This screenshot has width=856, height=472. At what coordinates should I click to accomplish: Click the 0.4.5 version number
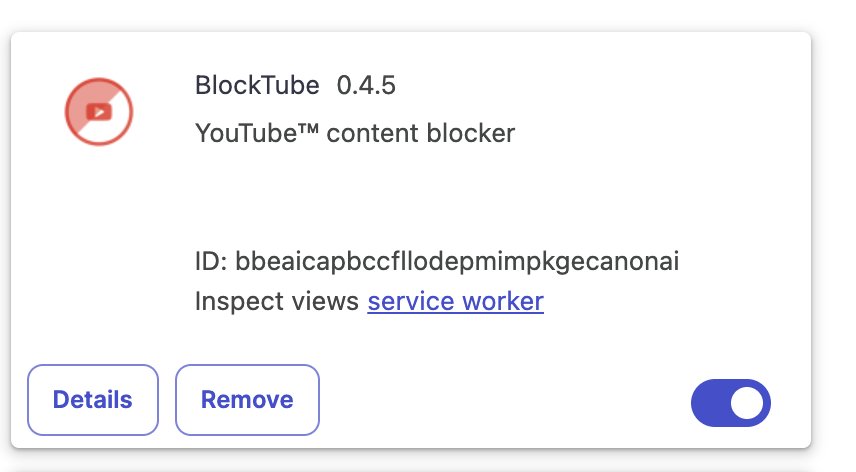point(366,85)
